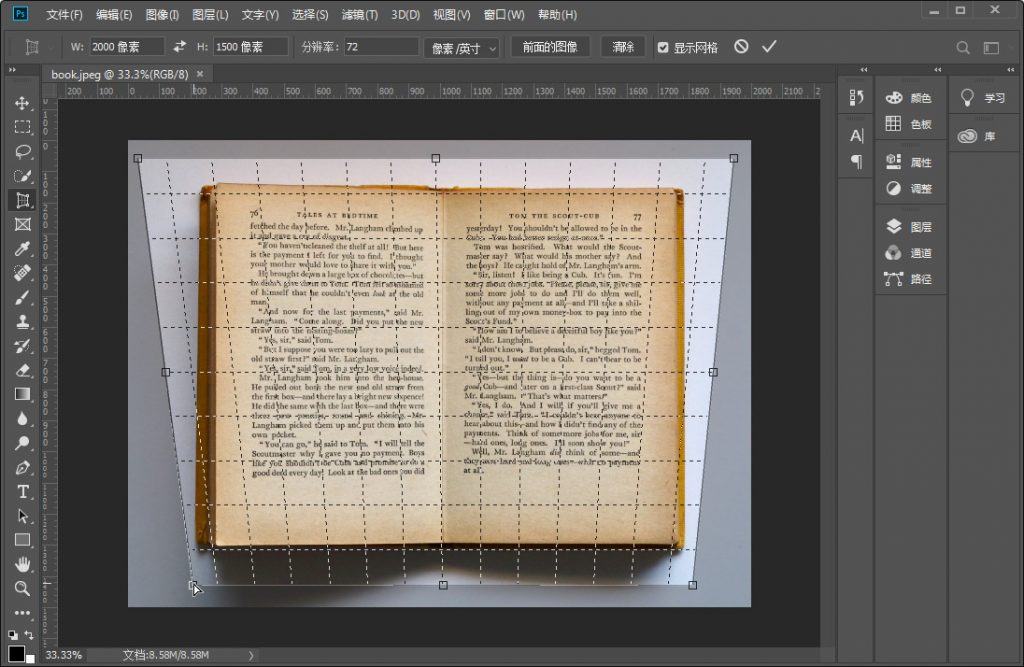1024x667 pixels.
Task: Select the Rectangle shape tool
Action: pyautogui.click(x=22, y=540)
